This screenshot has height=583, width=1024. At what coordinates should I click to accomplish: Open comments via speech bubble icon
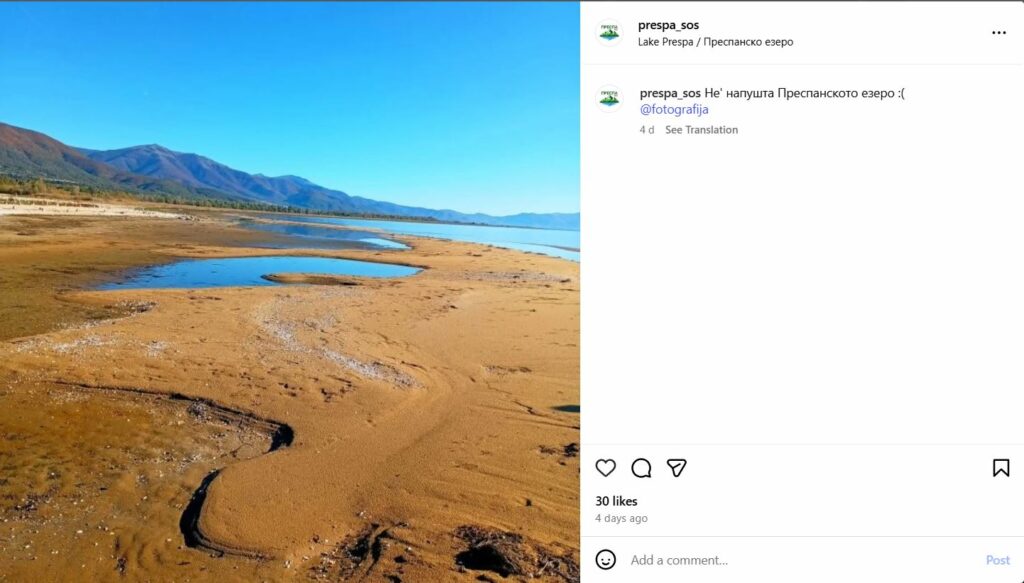pyautogui.click(x=641, y=468)
